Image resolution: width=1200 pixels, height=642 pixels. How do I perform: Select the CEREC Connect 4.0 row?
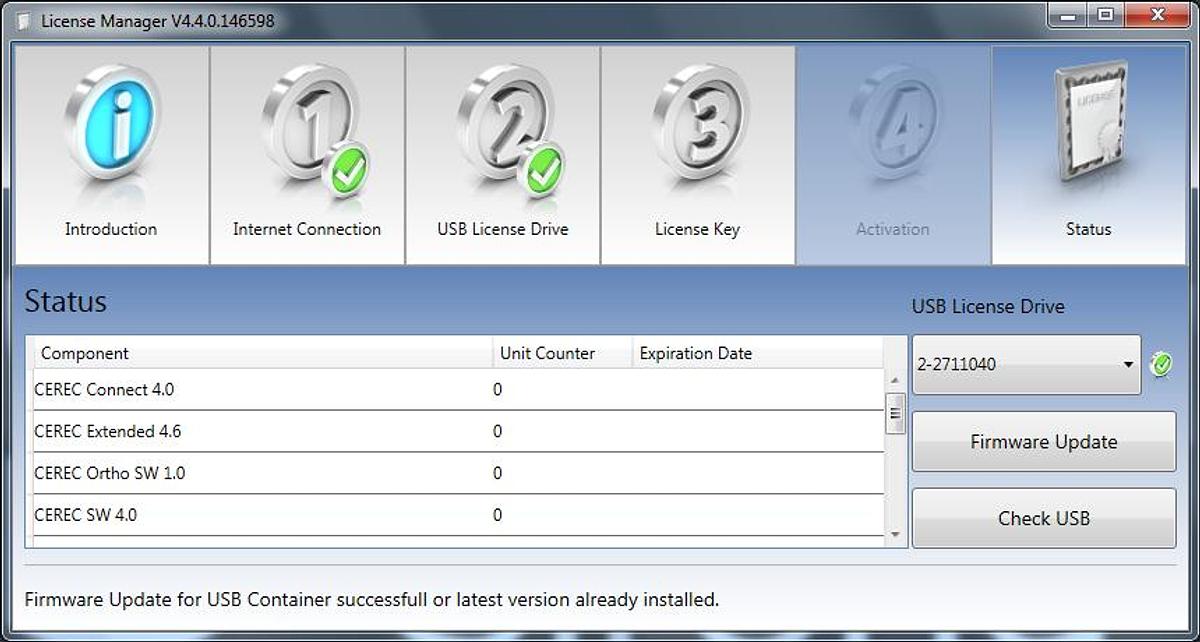click(459, 390)
